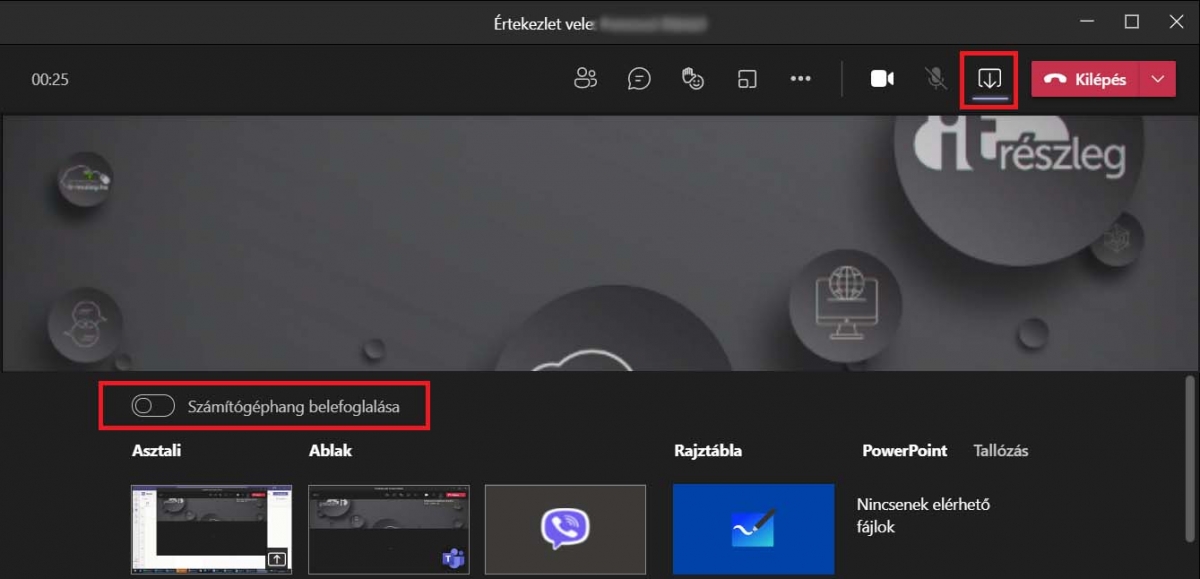Select the PowerPoint section heading
The width and height of the screenshot is (1200, 579).
tap(904, 451)
